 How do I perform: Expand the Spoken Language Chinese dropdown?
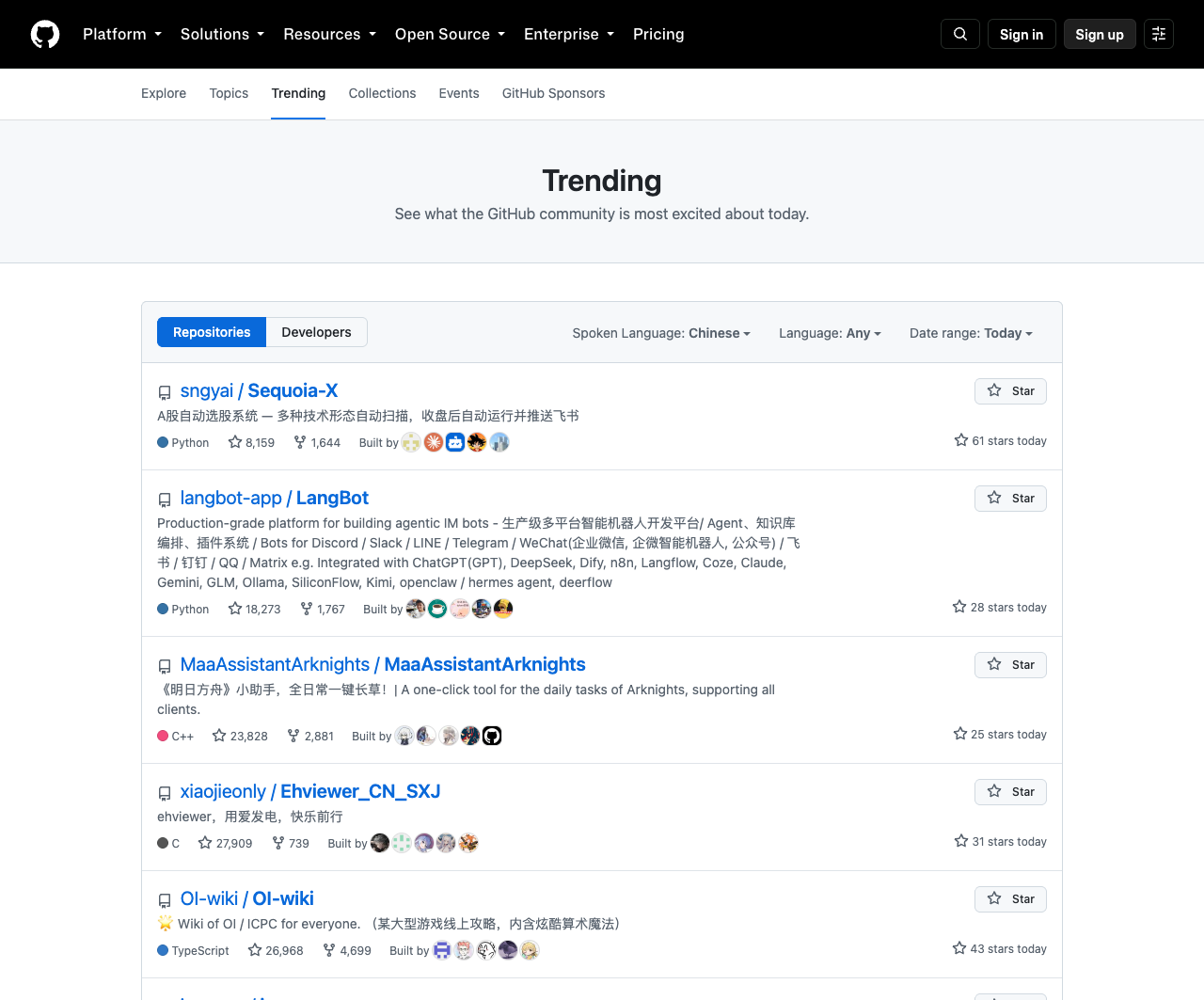[661, 333]
